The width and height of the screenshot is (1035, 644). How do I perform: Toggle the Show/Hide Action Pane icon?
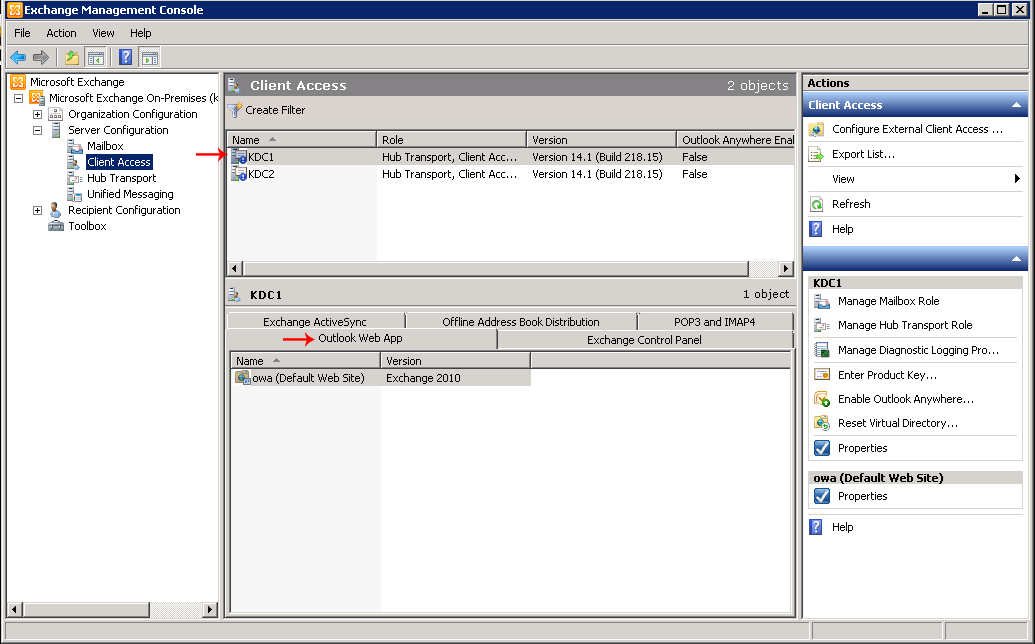[150, 58]
